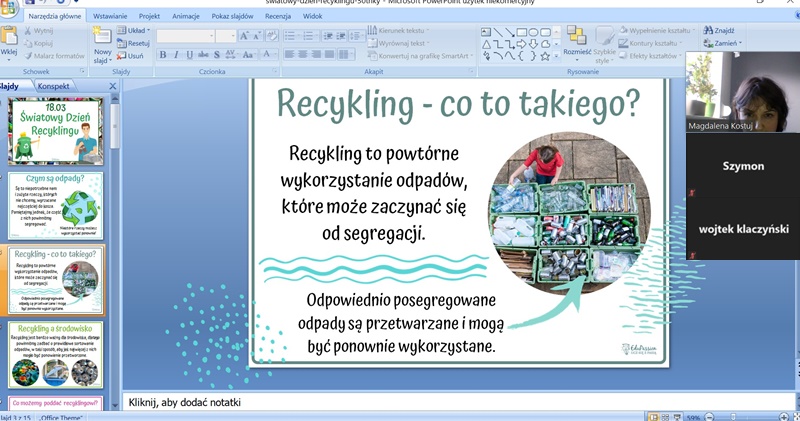The width and height of the screenshot is (800, 421).
Task: Toggle underline U formatting
Action: click(x=189, y=55)
